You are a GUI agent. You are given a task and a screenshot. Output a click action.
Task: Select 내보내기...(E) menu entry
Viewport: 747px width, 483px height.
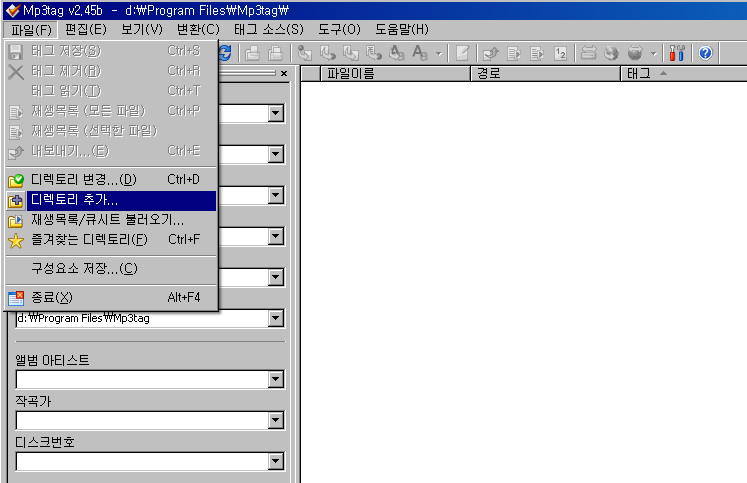[x=111, y=151]
